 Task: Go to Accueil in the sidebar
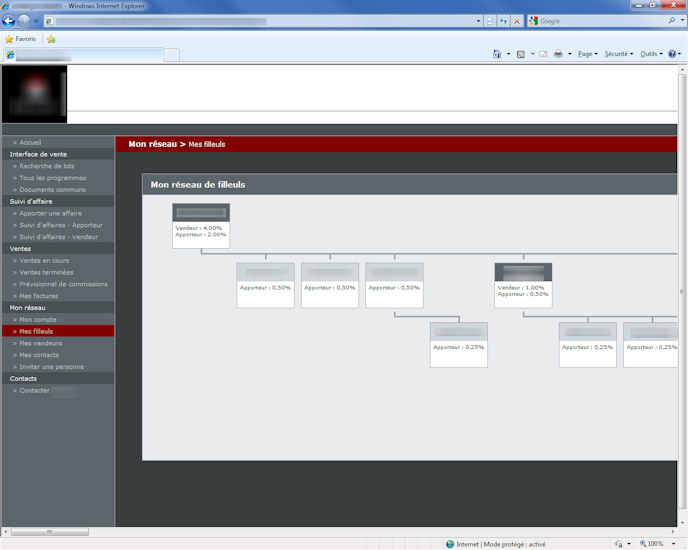[30, 143]
